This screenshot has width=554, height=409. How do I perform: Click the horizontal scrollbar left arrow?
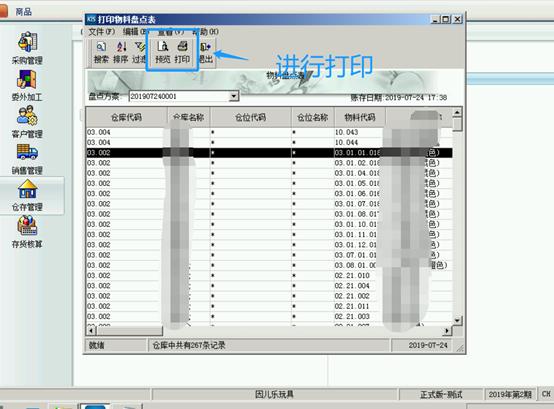91,331
